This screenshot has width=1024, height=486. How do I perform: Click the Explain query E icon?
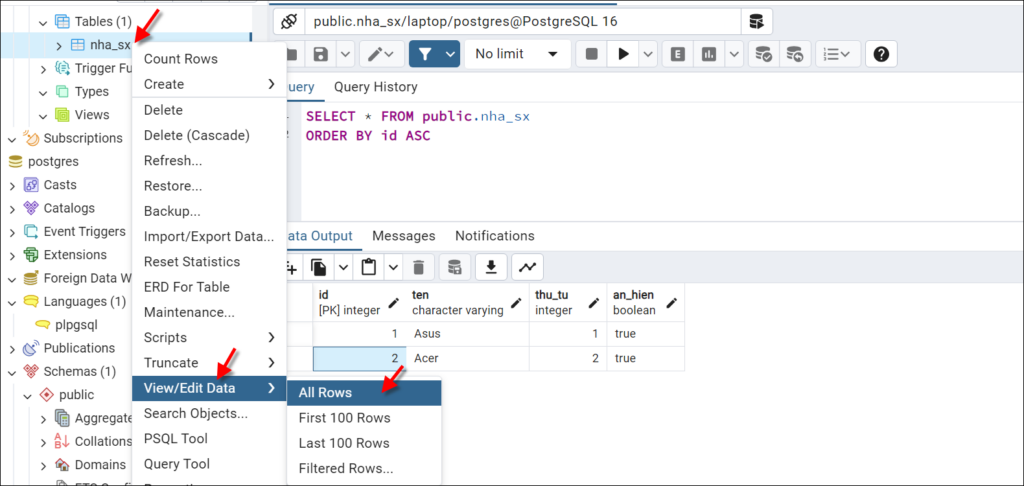coord(678,54)
